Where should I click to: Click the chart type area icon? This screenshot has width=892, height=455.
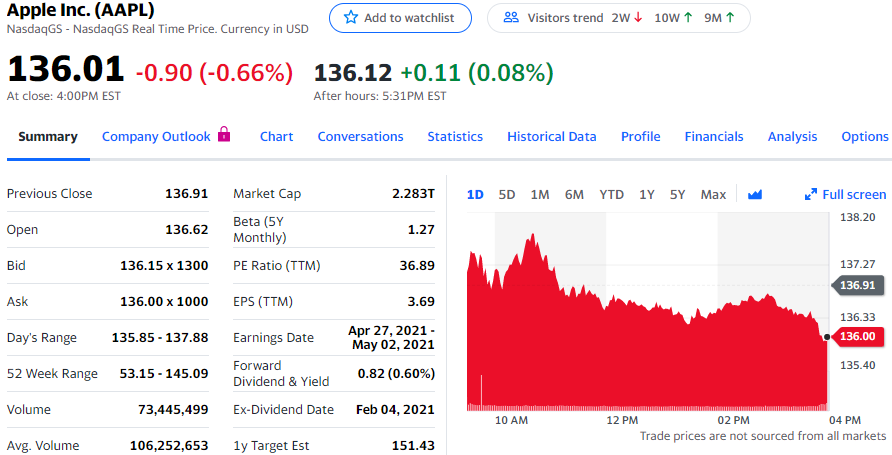(755, 194)
